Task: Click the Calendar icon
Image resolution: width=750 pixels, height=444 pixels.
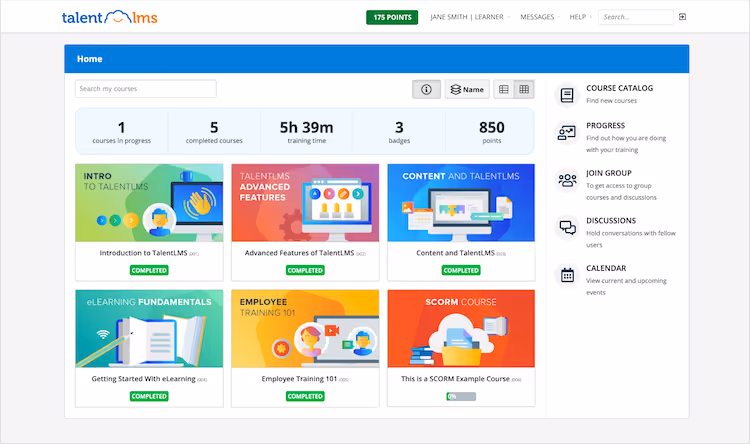Action: coord(567,275)
